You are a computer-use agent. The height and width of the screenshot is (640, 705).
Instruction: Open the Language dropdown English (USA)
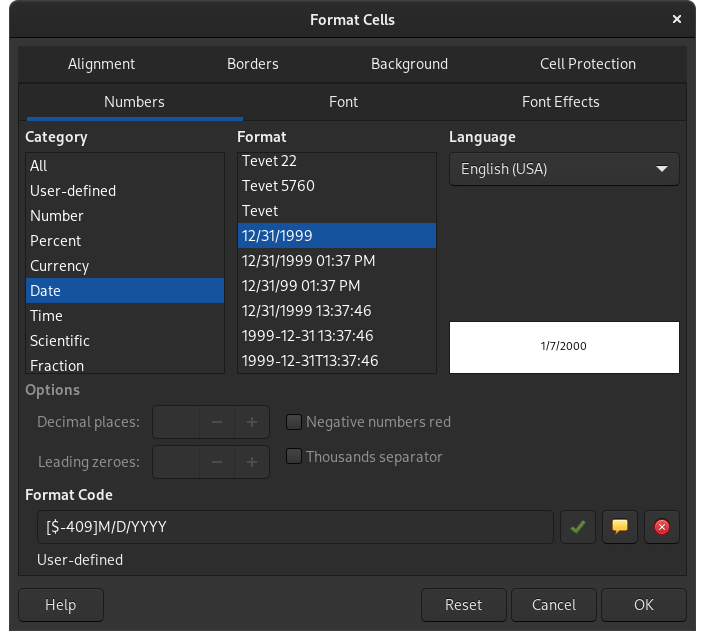point(564,169)
